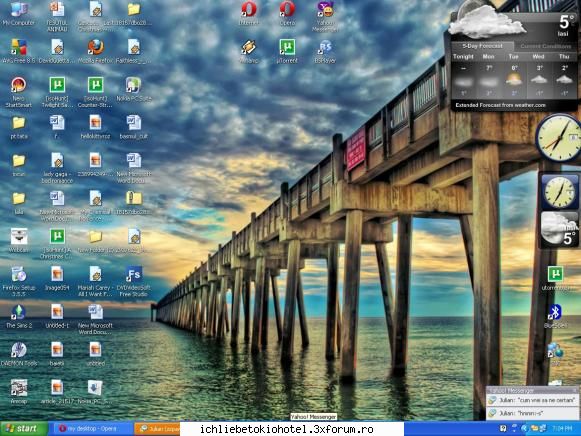Select the 'article_21517' image file
The width and height of the screenshot is (581, 436).
57,392
